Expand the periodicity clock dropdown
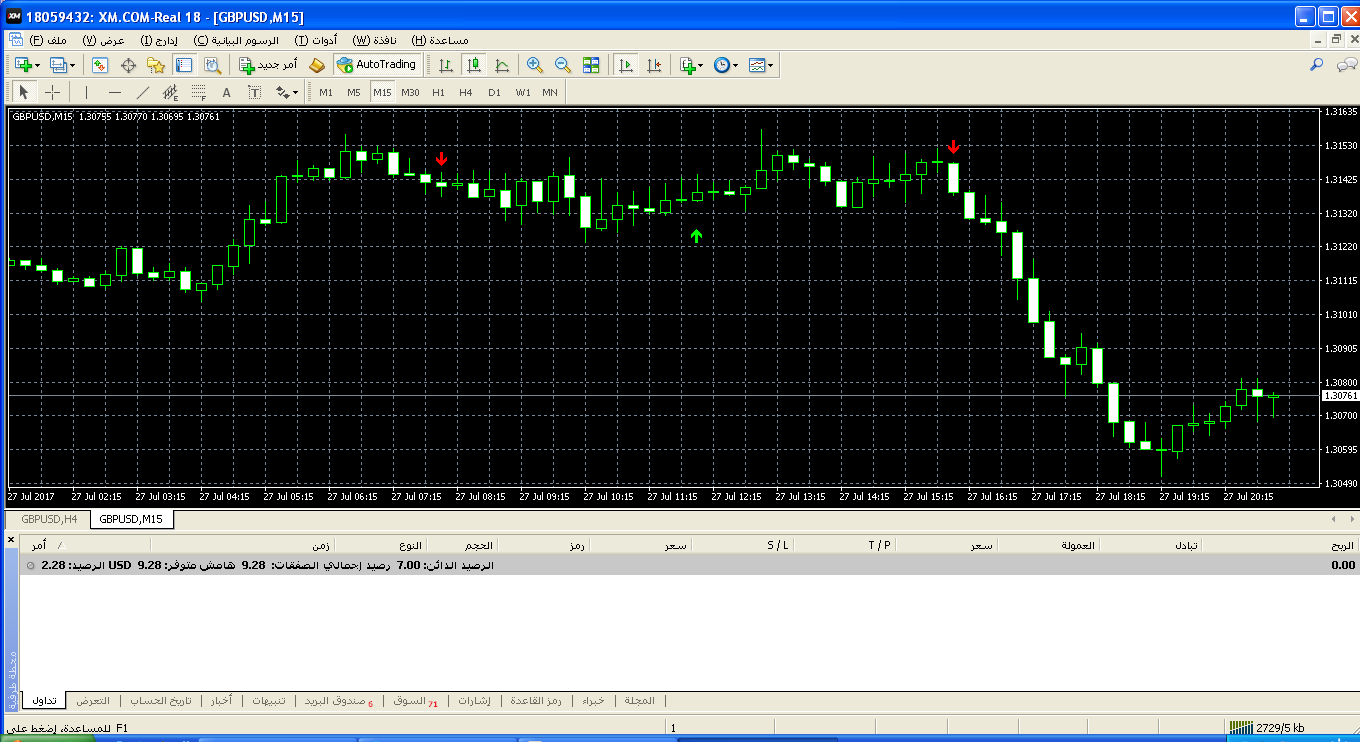 click(735, 65)
